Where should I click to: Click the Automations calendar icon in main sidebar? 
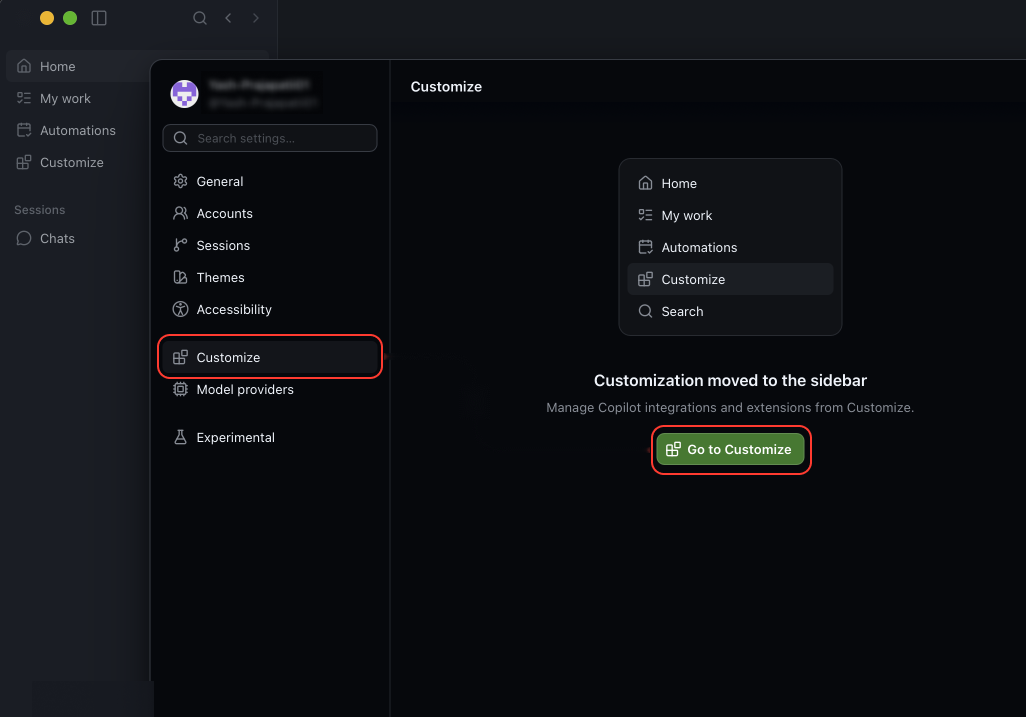coord(24,130)
